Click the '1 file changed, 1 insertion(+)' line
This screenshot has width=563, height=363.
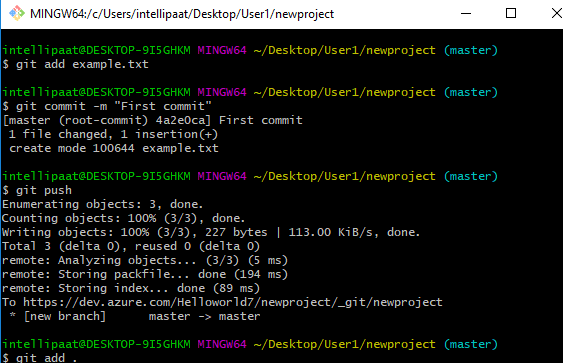[113, 134]
